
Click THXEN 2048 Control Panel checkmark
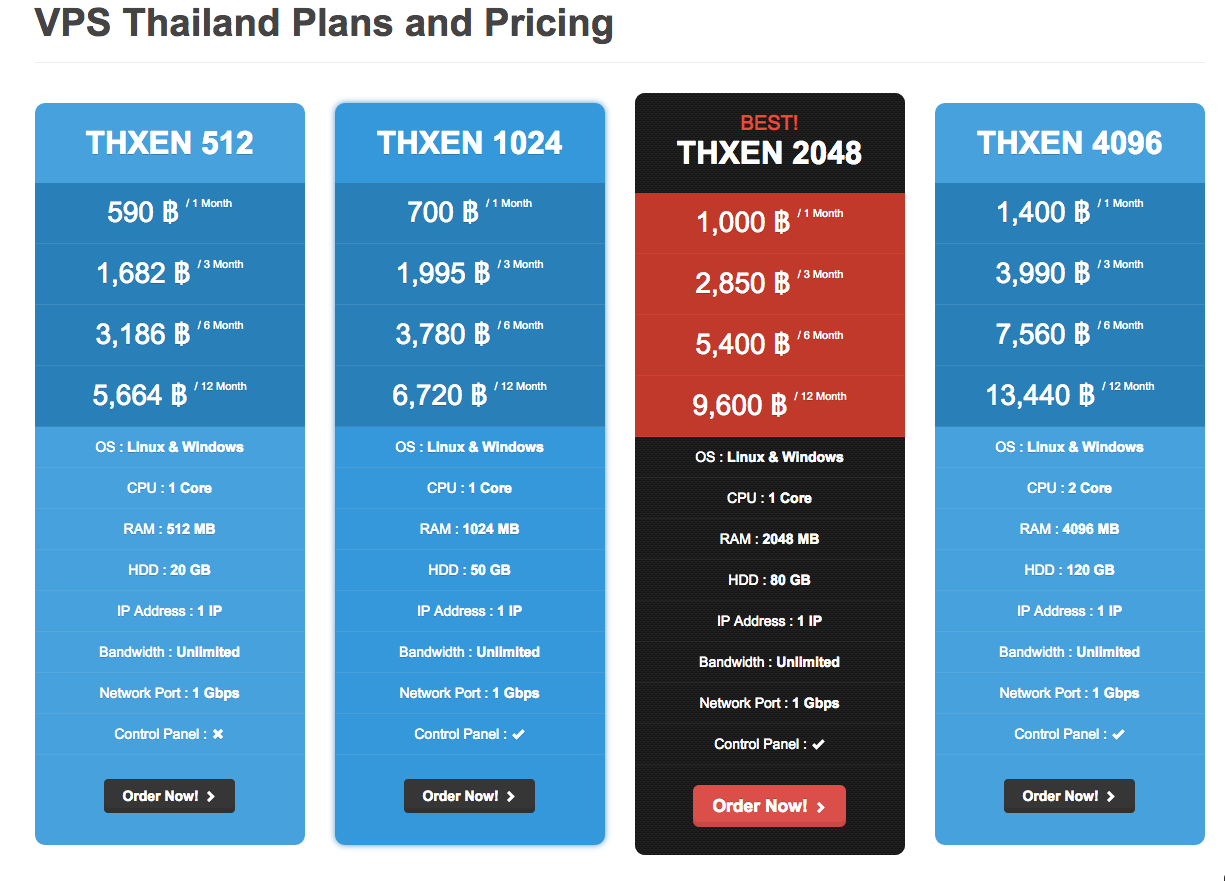point(818,745)
